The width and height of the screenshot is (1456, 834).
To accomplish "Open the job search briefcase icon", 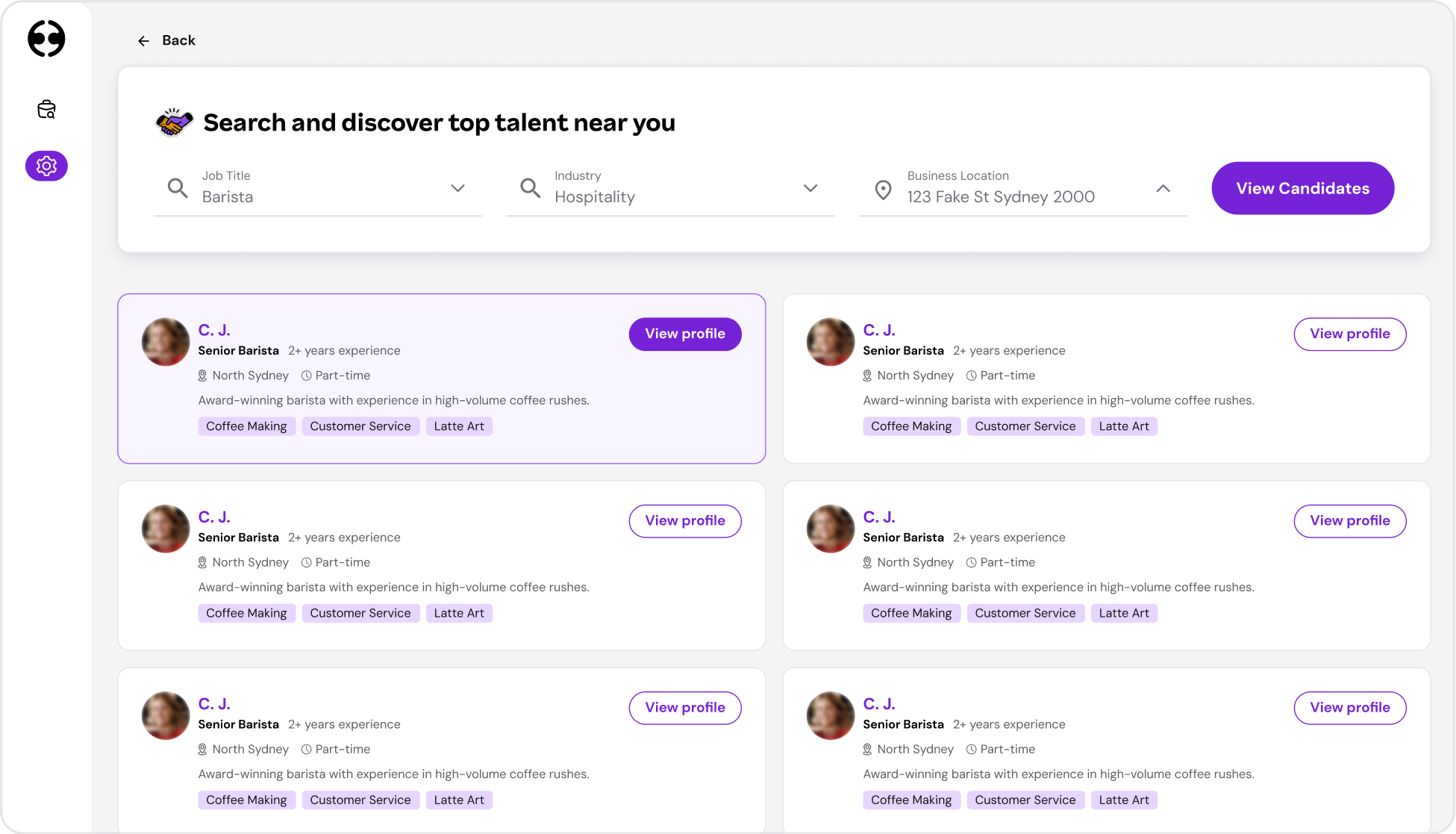I will click(x=46, y=110).
